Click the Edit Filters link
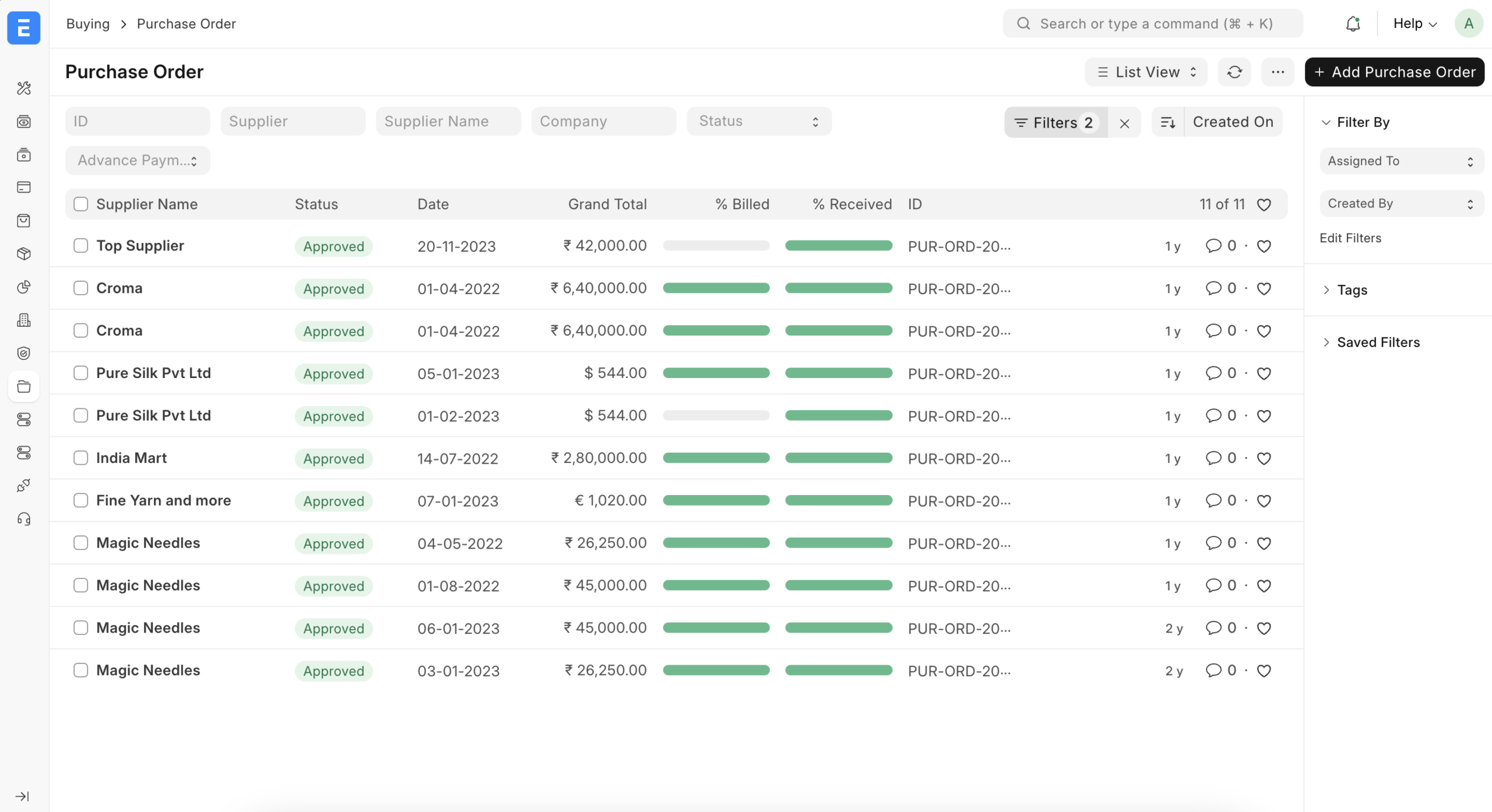This screenshot has height=812, width=1492. tap(1350, 238)
